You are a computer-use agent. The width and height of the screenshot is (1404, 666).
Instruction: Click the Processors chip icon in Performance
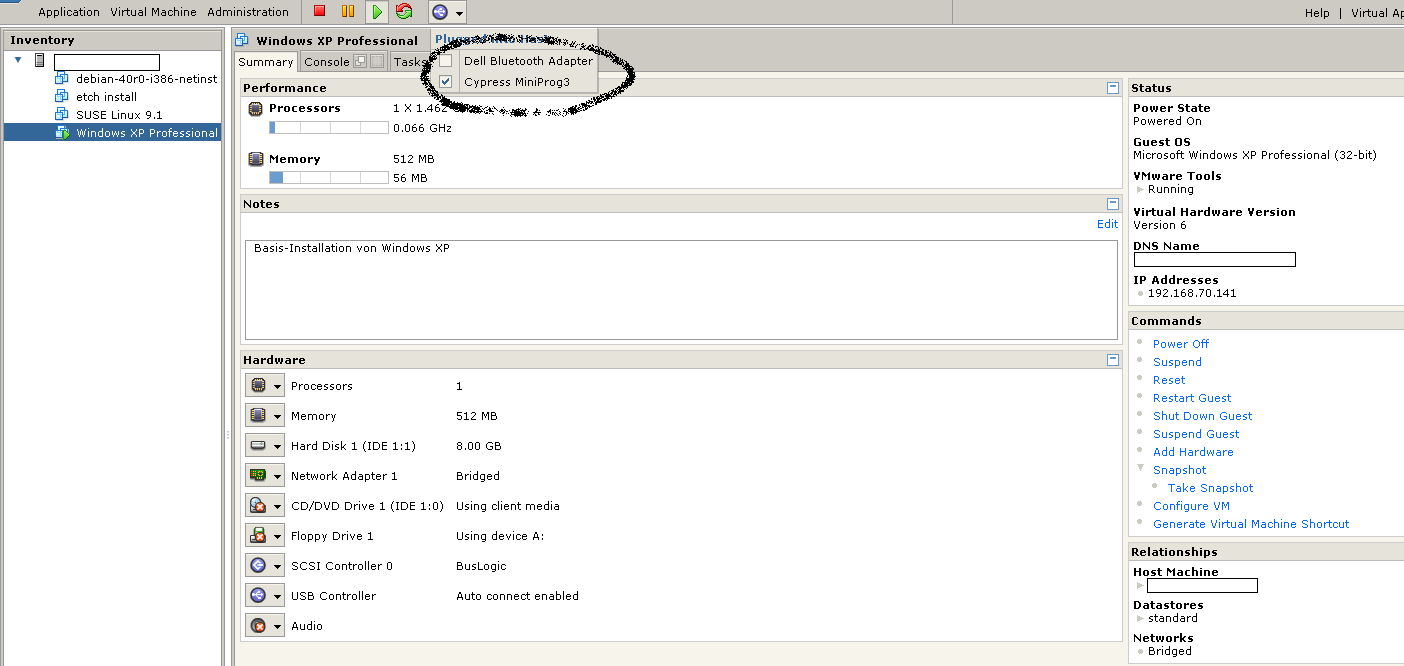coord(256,108)
